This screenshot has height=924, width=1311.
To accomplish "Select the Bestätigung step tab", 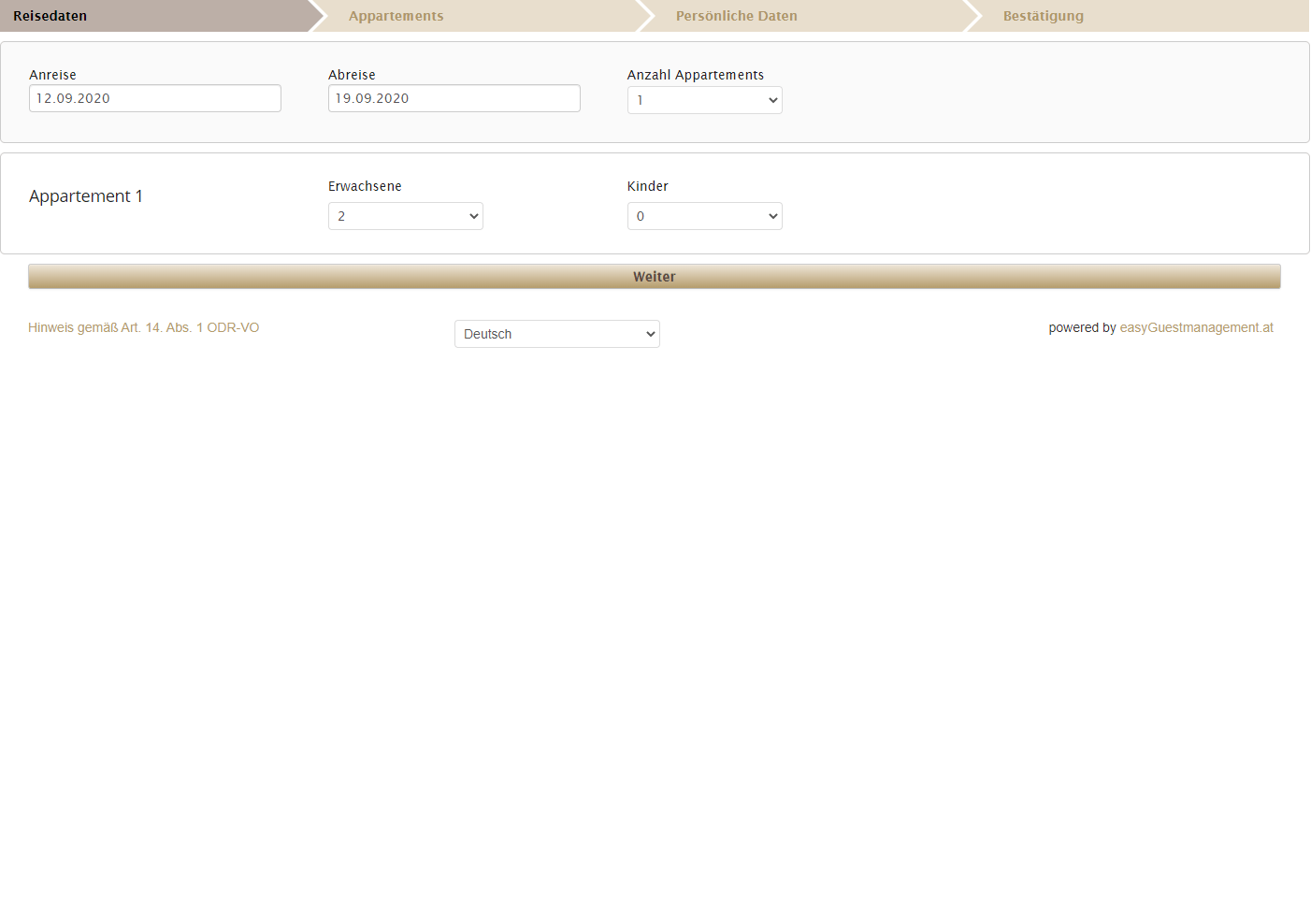I will [x=1043, y=16].
